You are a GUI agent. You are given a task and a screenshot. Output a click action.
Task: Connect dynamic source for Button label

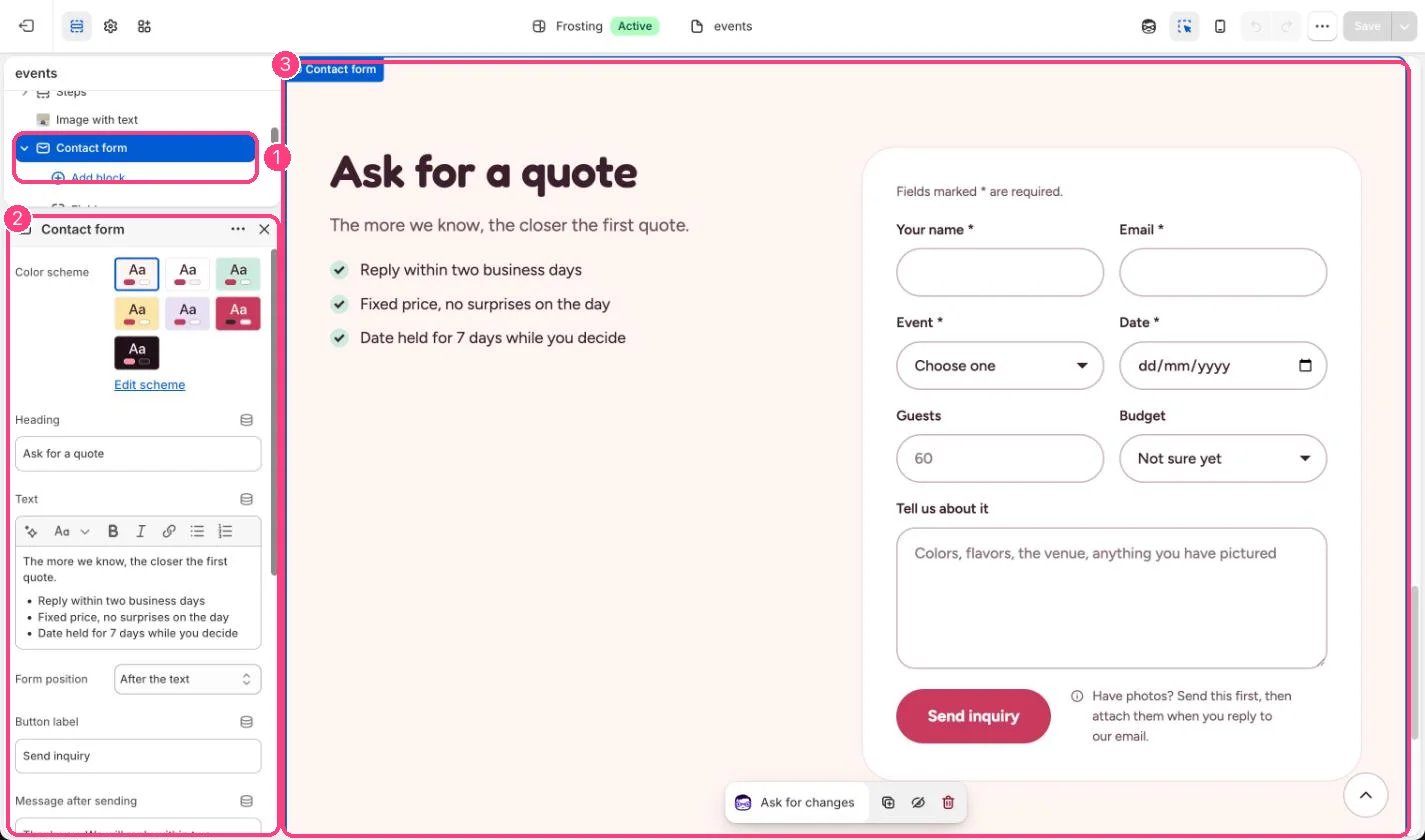click(x=246, y=722)
